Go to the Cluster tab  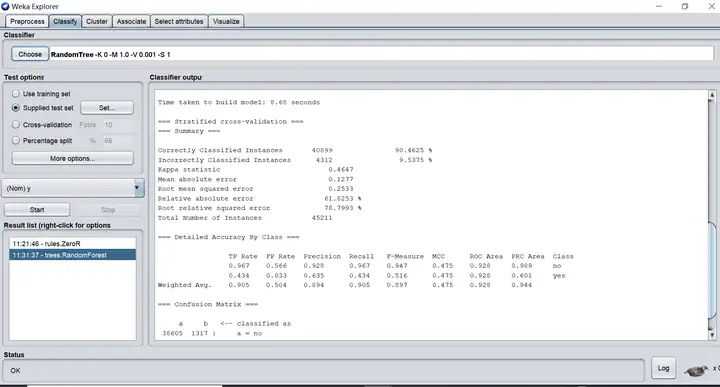point(96,22)
